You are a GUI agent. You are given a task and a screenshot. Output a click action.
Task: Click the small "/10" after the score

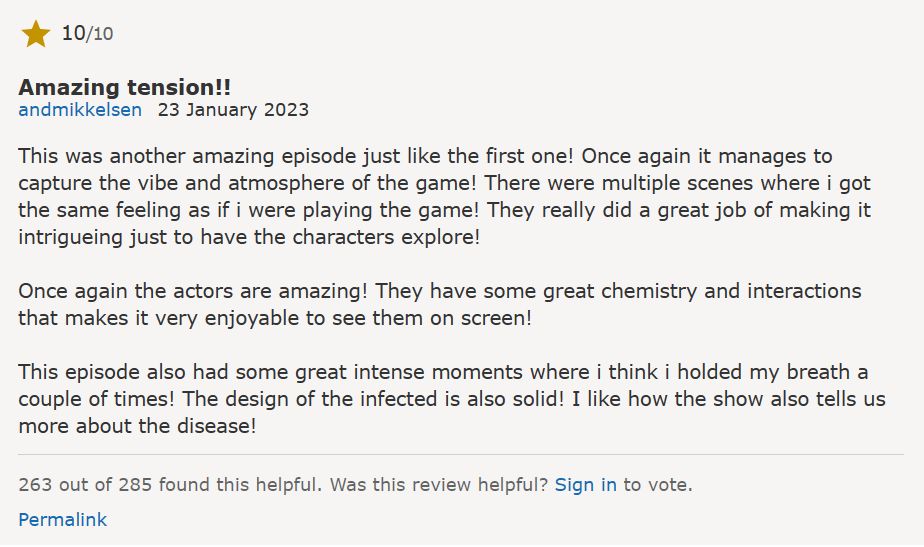100,34
